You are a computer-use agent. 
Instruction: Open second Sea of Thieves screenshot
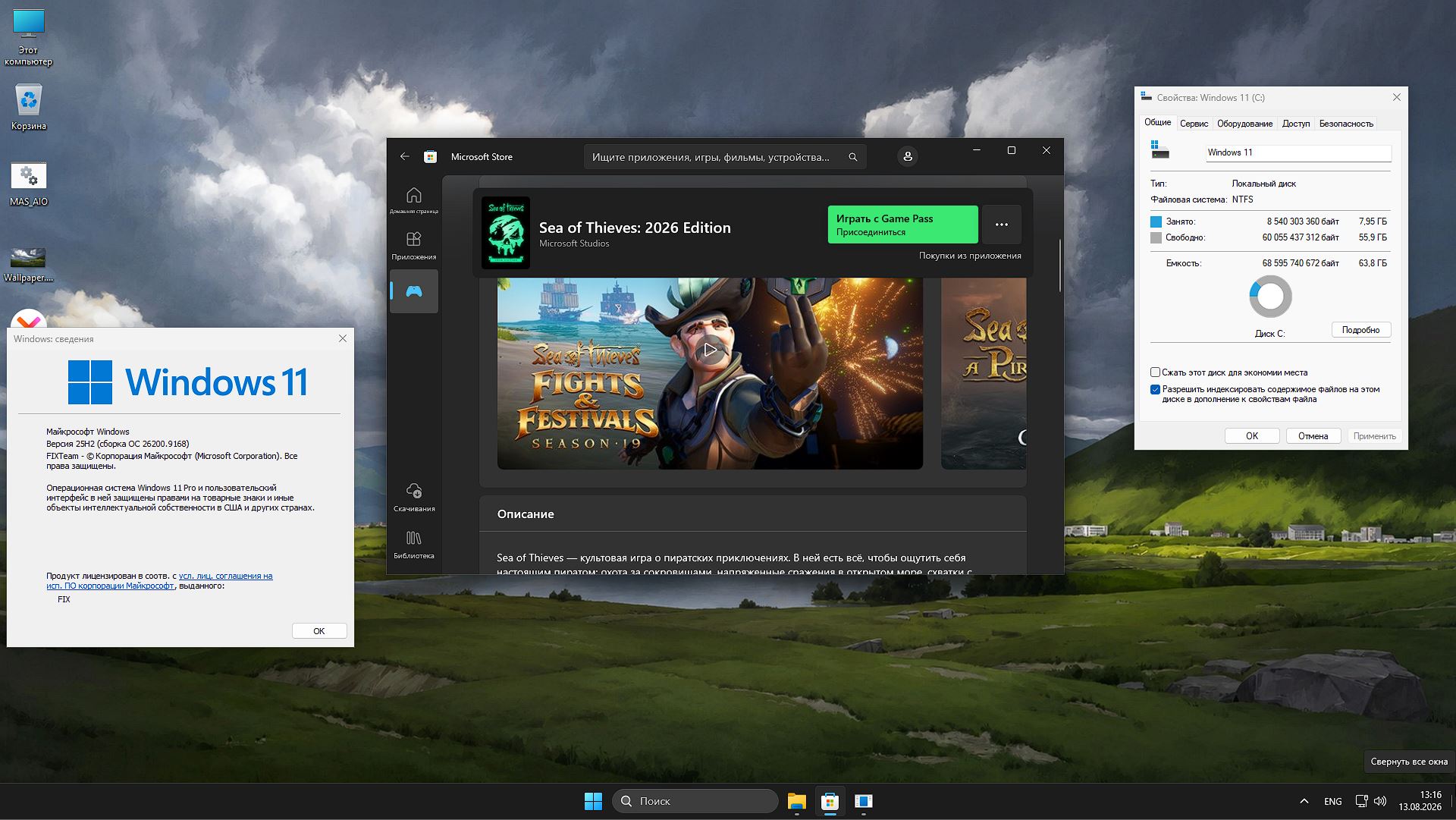(984, 373)
